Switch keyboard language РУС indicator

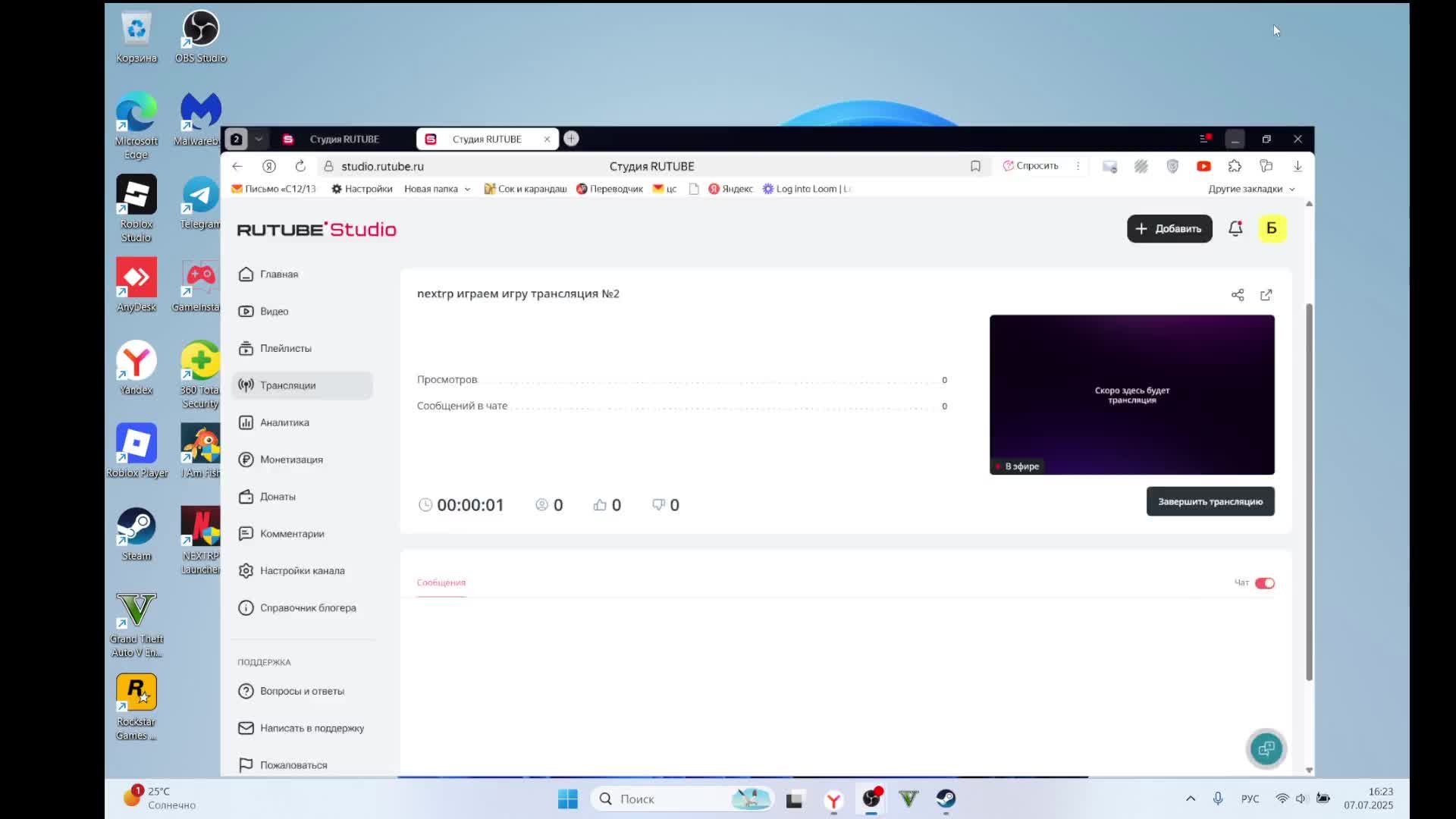1250,799
